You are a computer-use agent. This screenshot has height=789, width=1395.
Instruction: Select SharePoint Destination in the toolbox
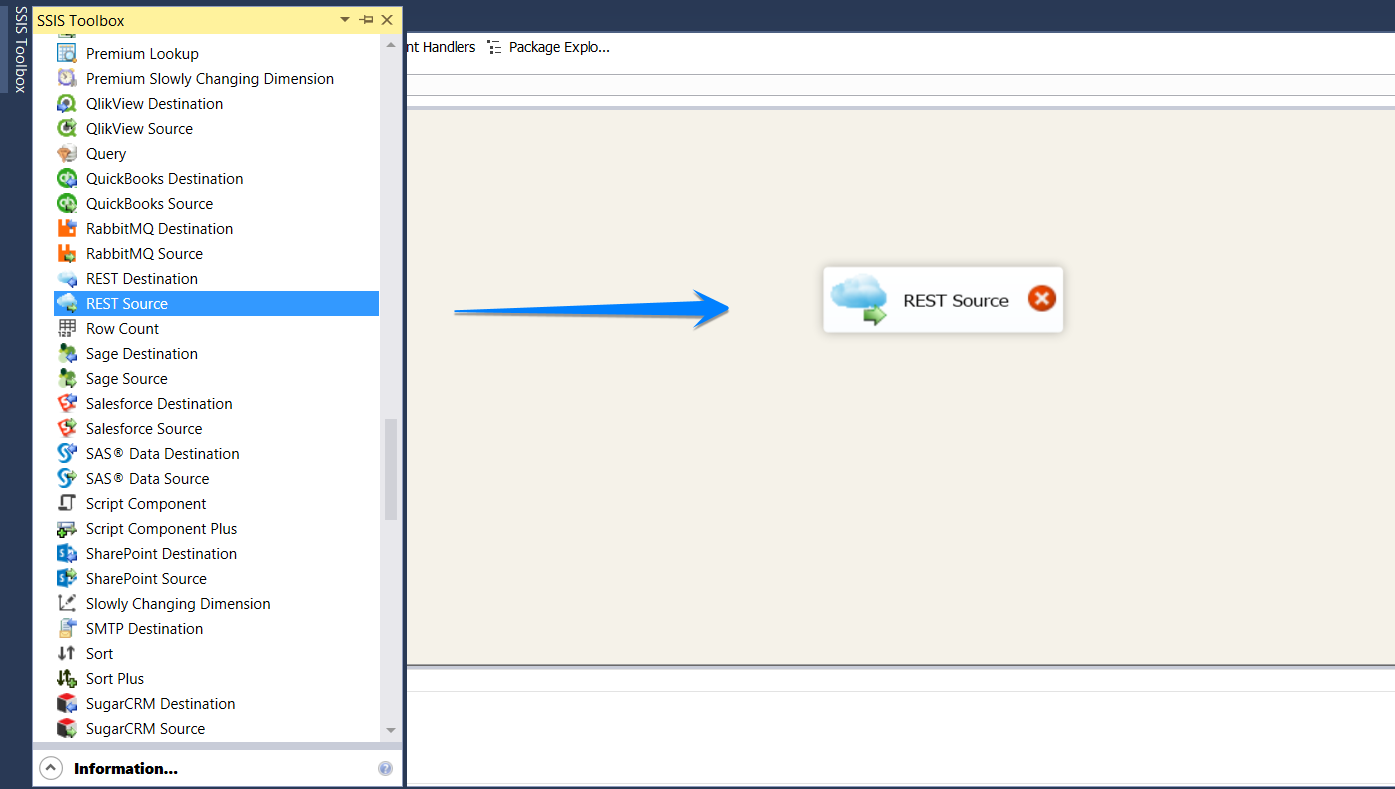(x=161, y=554)
